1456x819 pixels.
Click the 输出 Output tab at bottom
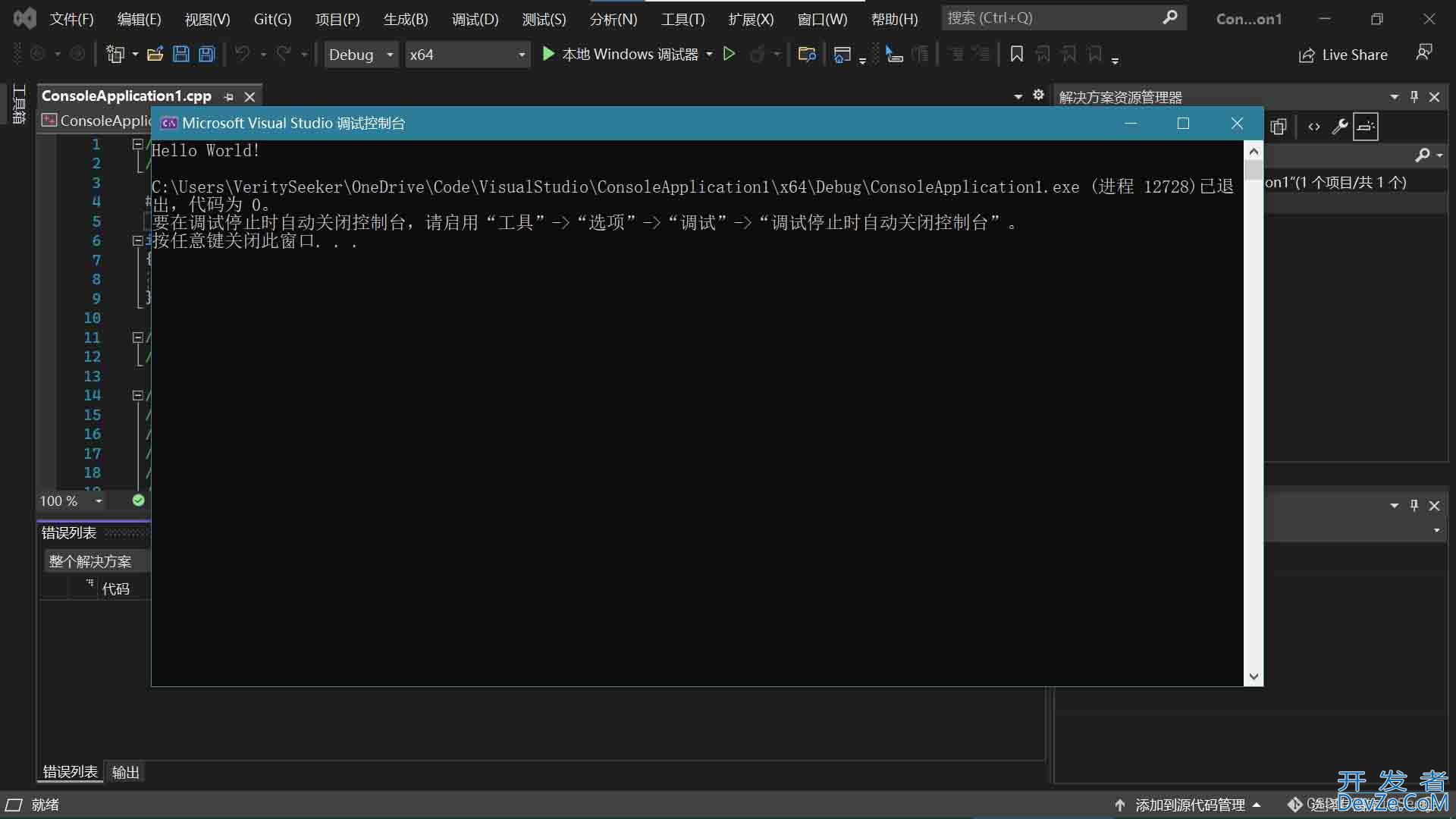[125, 771]
